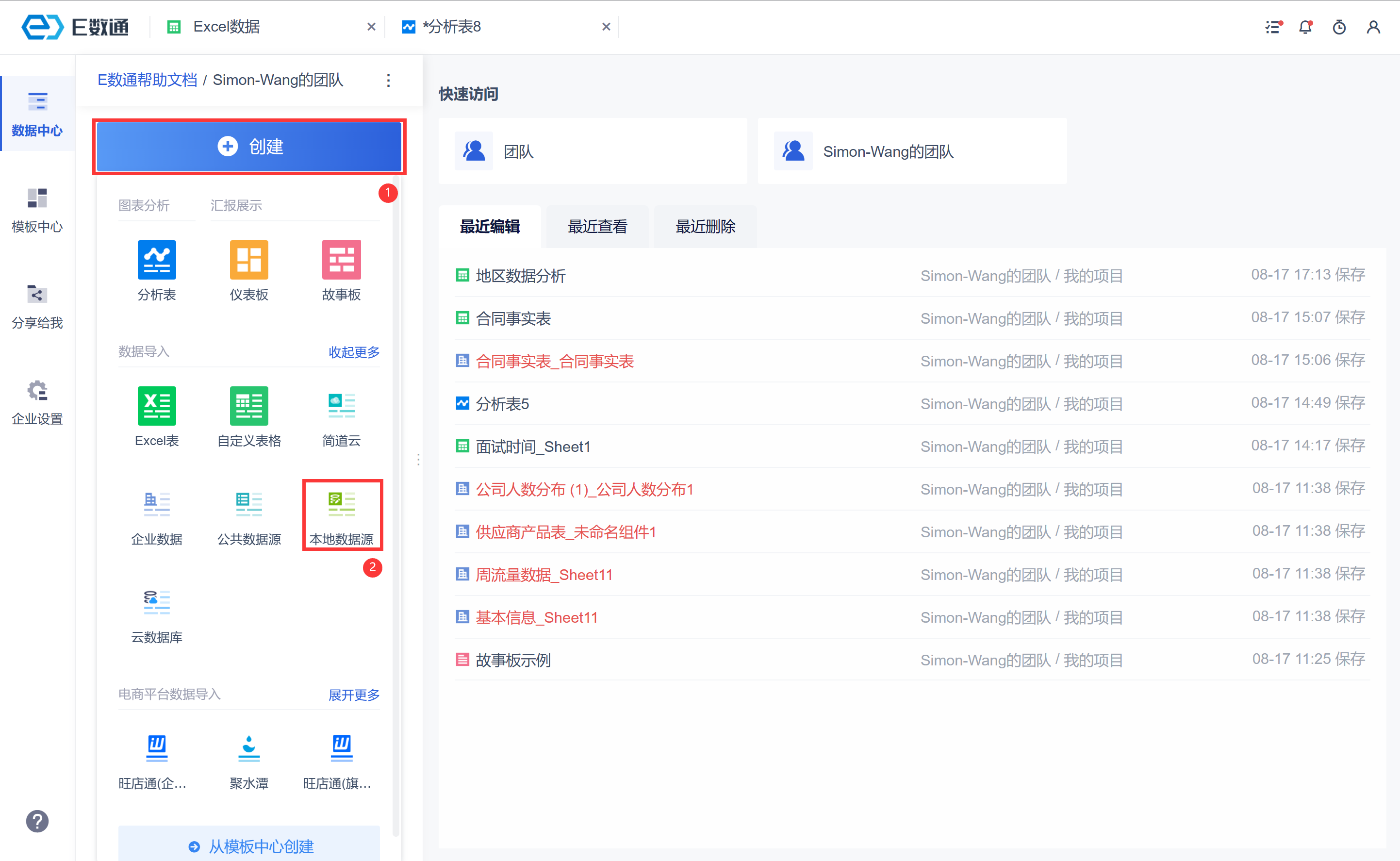Viewport: 1400px width, 861px height.
Task: Open the 云数据库 cloud database icon
Action: tap(157, 602)
